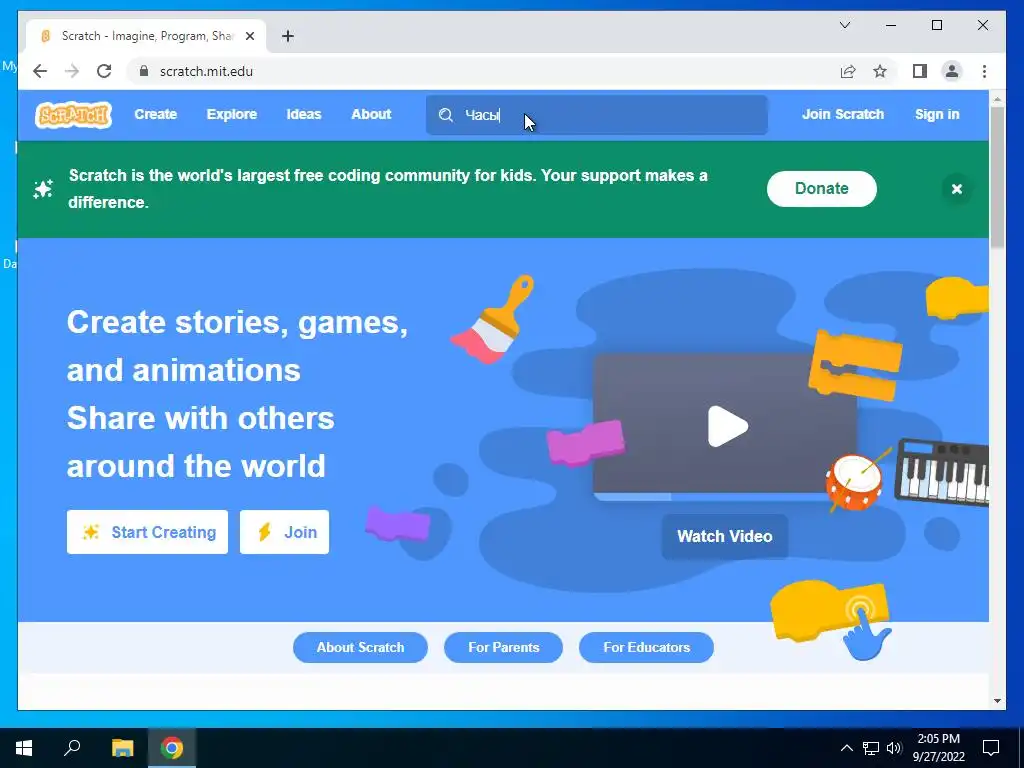Go back using the browser back arrow
This screenshot has height=768, width=1024.
tap(40, 71)
